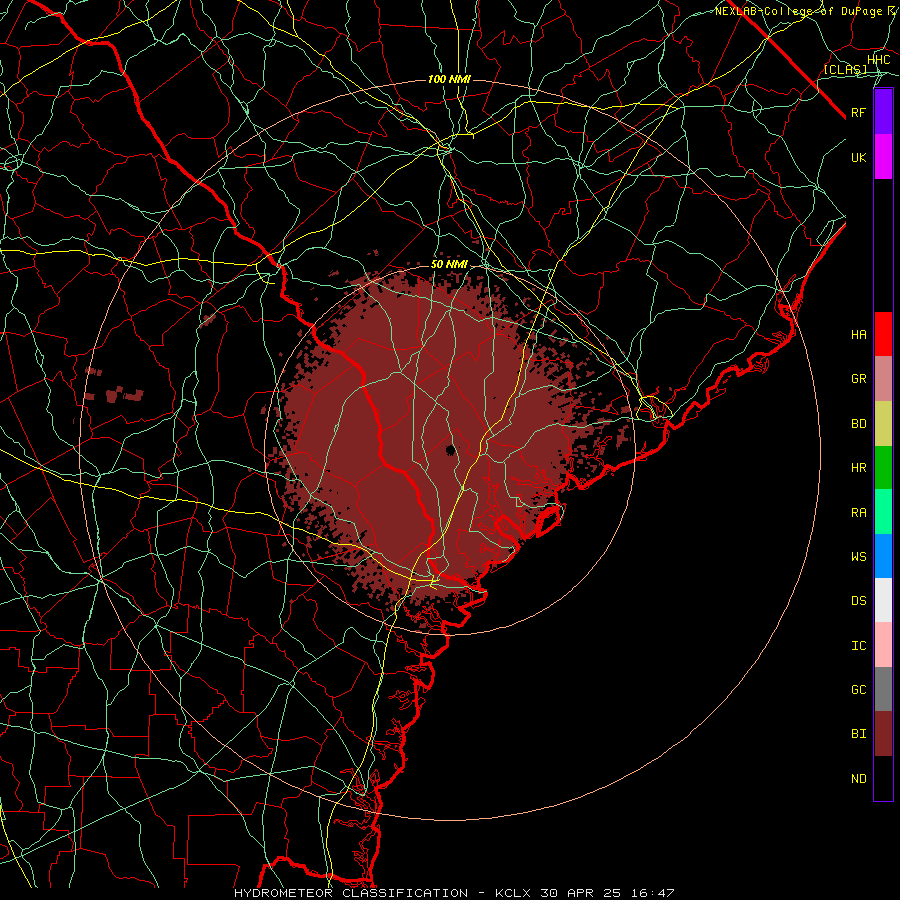The image size is (900, 900).
Task: Click the WS blue legend swatch
Action: point(883,556)
